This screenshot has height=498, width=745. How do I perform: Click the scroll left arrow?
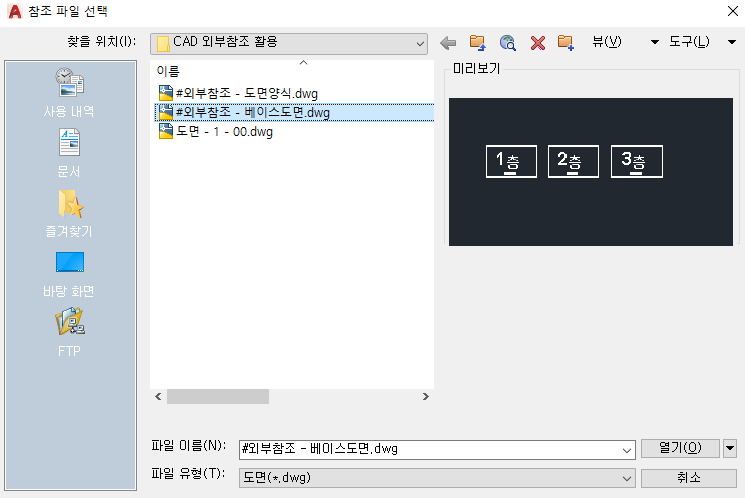pos(158,396)
